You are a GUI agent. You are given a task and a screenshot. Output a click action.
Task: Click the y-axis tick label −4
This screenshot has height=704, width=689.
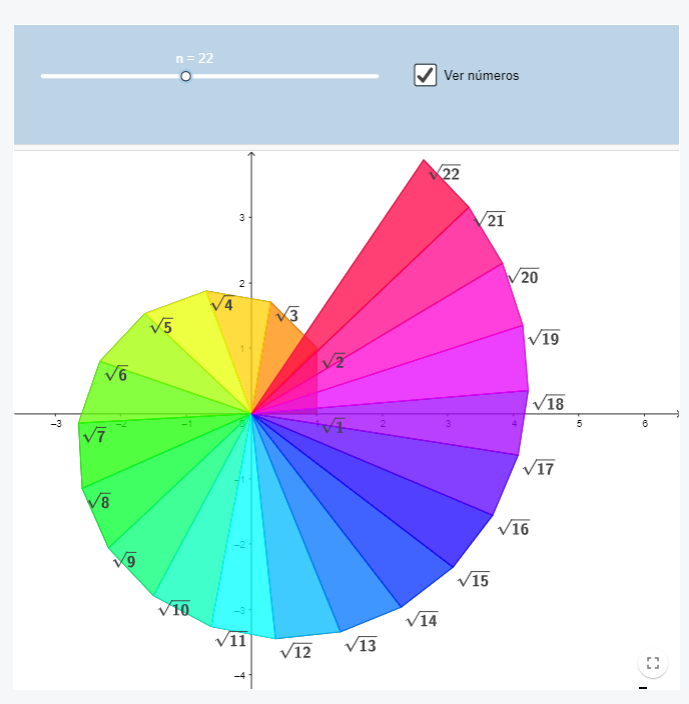[240, 675]
